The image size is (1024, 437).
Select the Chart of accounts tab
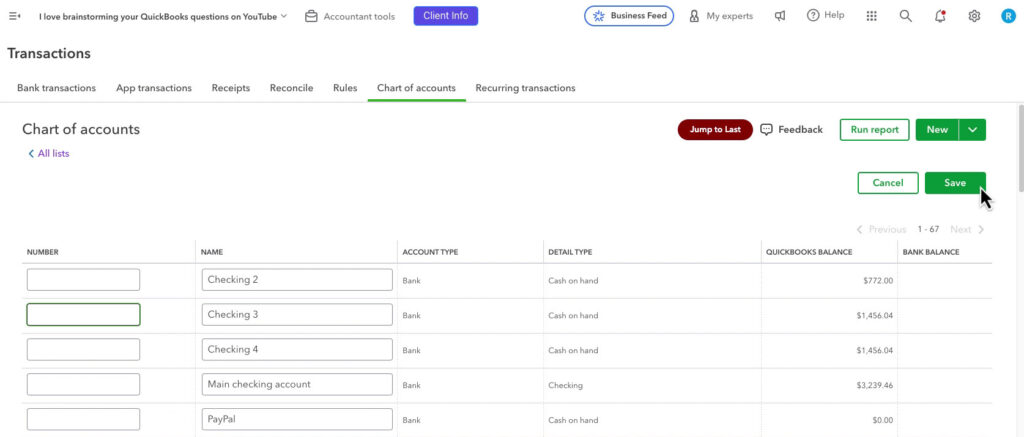click(417, 88)
